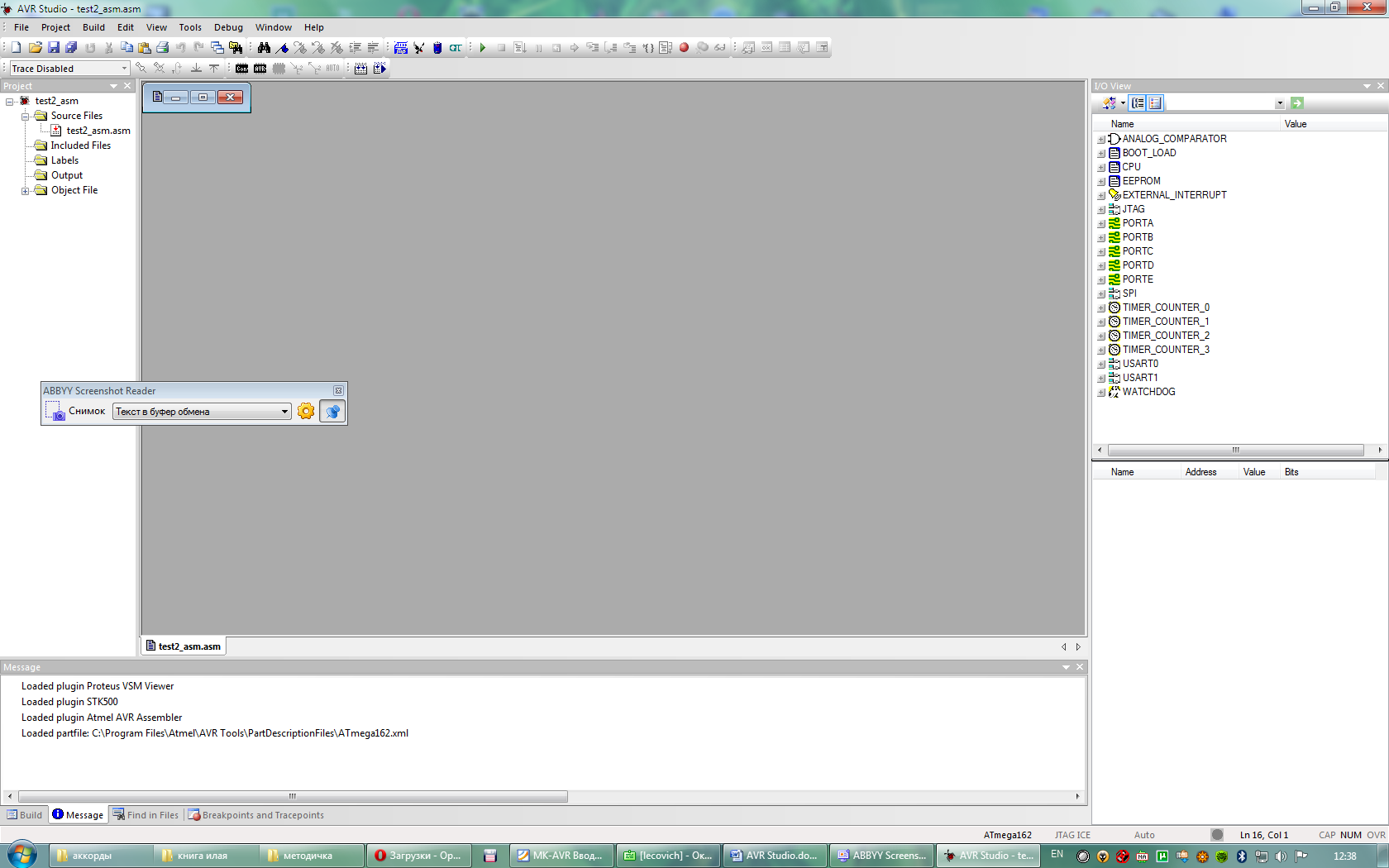Screen dimensions: 1389x868
Task: Open the Tools menu
Action: (x=190, y=27)
